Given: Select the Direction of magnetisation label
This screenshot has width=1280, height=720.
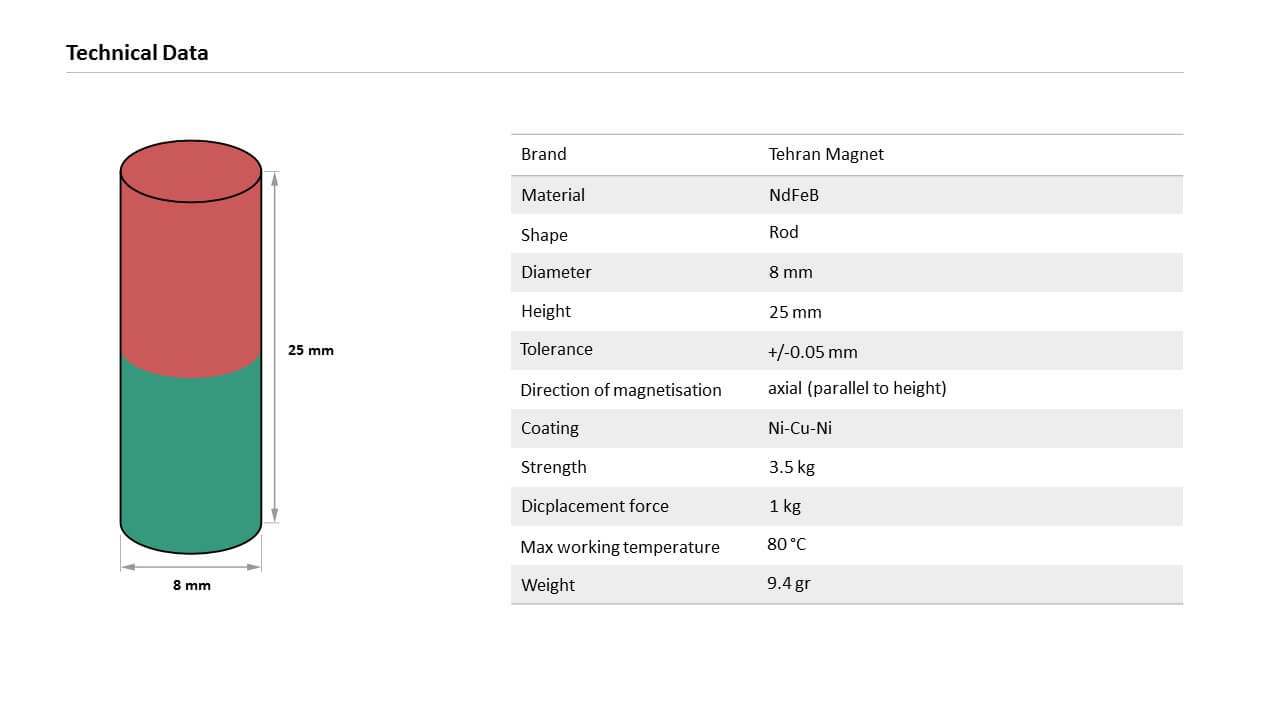Looking at the screenshot, I should click(x=620, y=390).
